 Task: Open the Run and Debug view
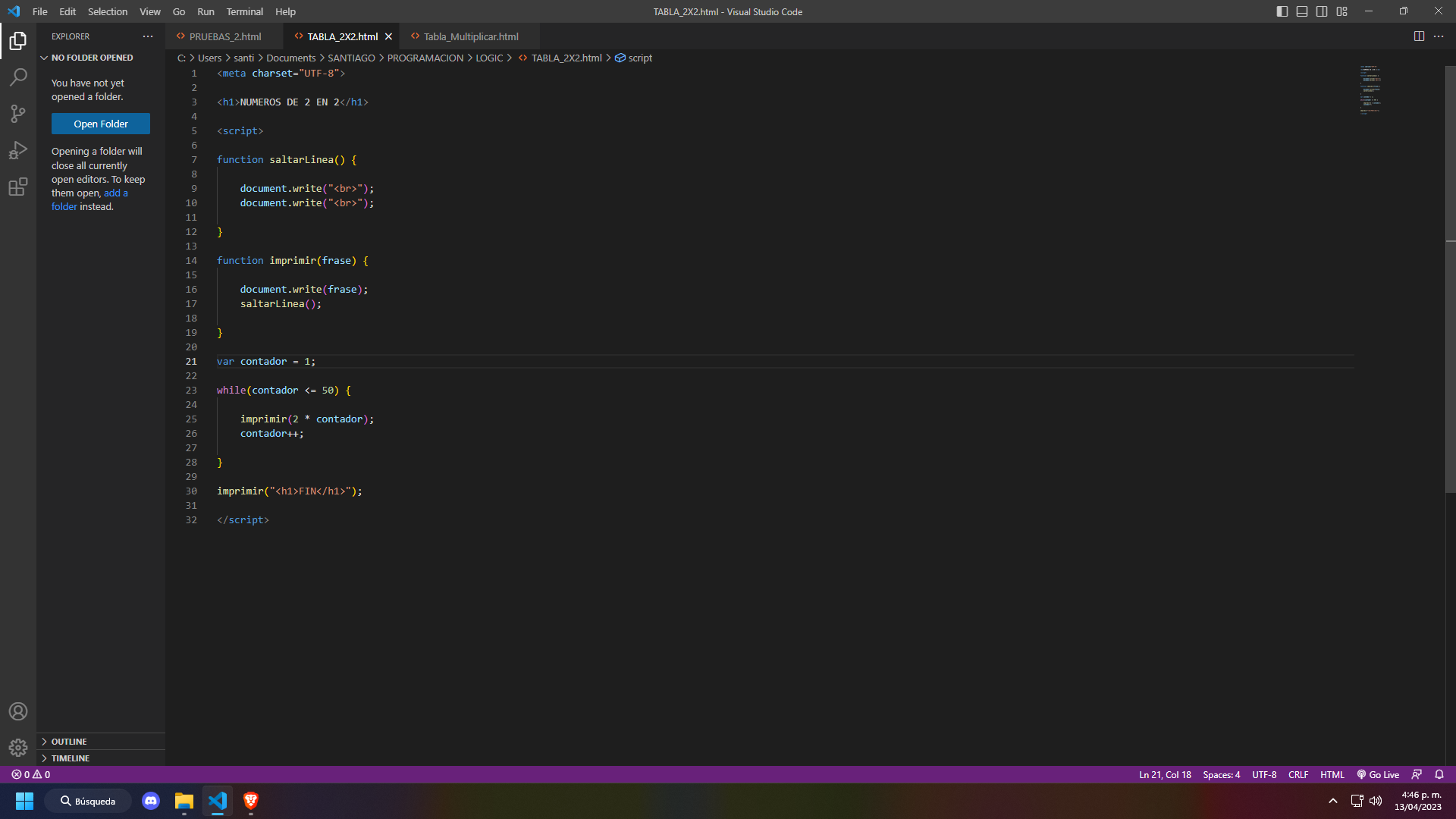pos(18,150)
